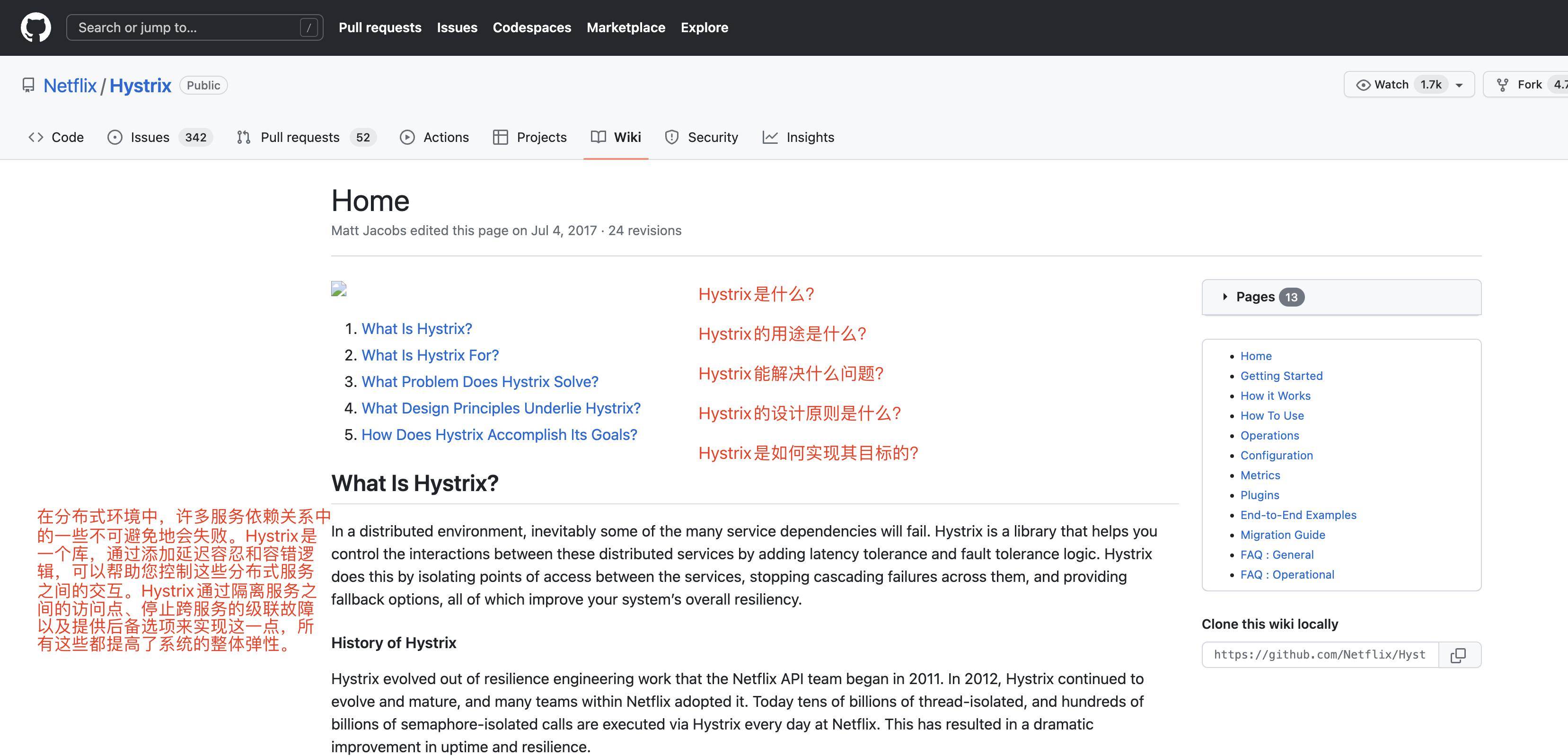Viewport: 1568px width, 756px height.
Task: Click the repository bookmark icon beside Netflix
Action: (28, 85)
